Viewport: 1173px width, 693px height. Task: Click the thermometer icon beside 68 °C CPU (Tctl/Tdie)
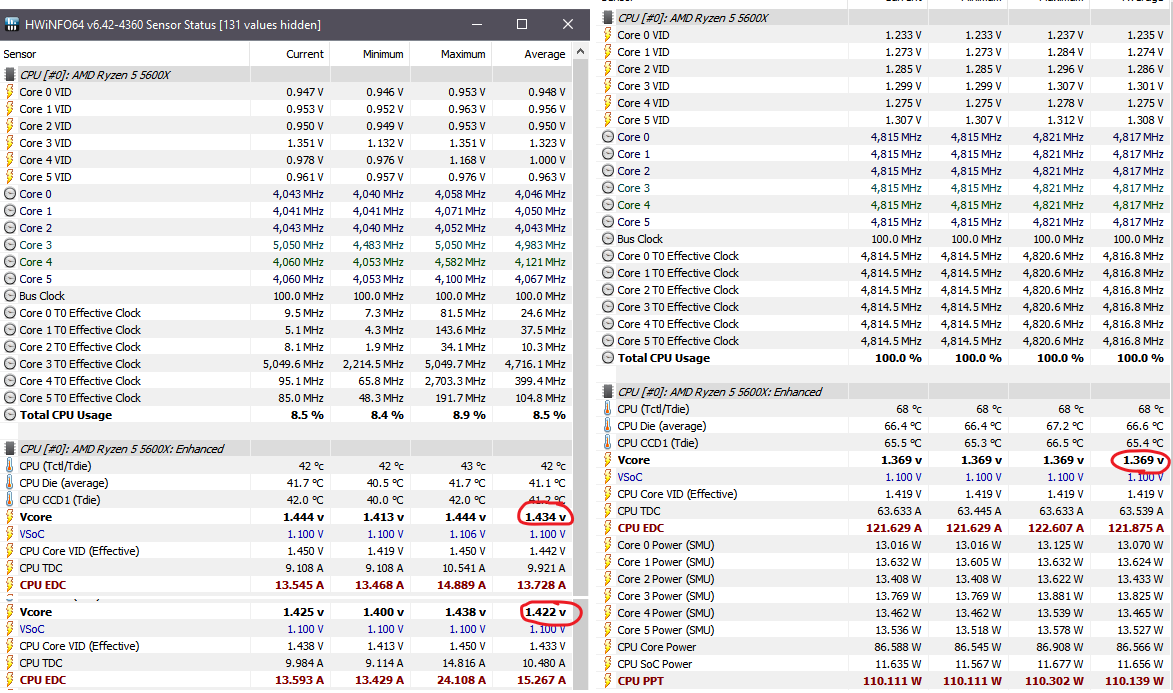tap(609, 409)
